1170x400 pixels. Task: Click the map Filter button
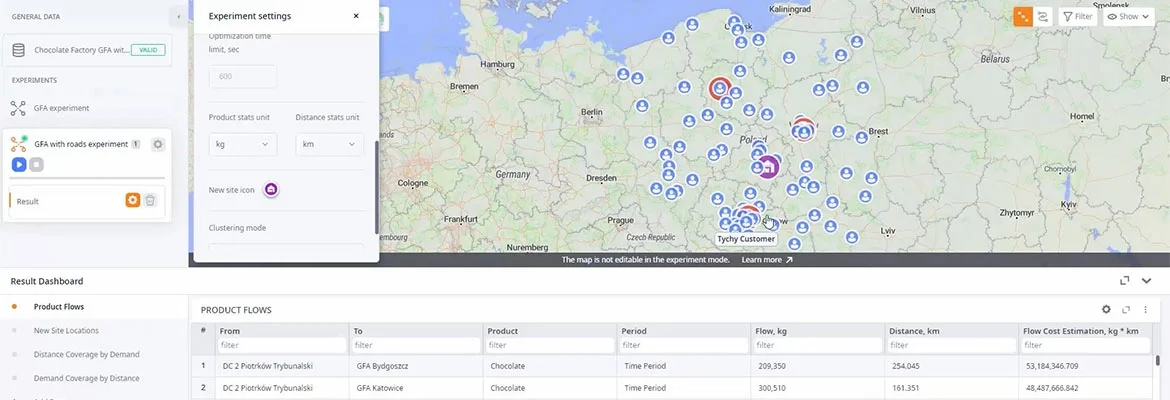coord(1077,16)
